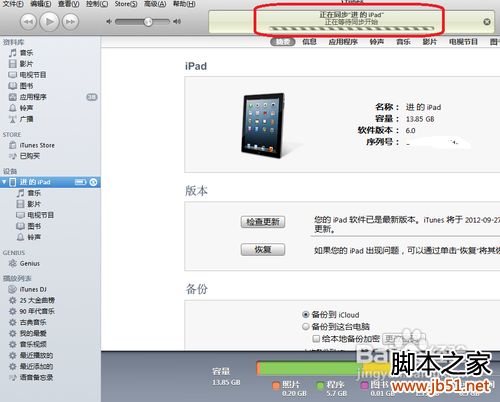The image size is (500, 402).
Task: Select 备份到 iCloud radio option
Action: [x=305, y=314]
